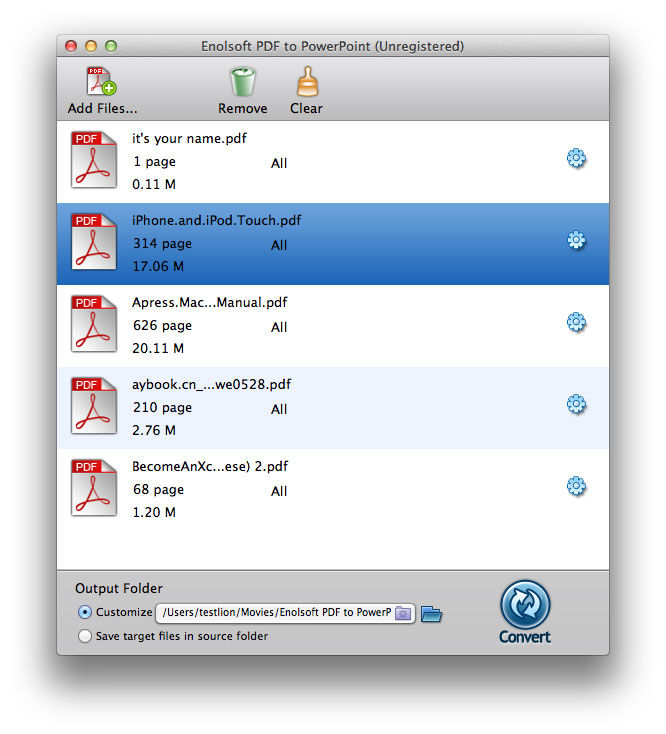Open settings gear for it's your name.pdf
The height and width of the screenshot is (734, 666).
576,158
